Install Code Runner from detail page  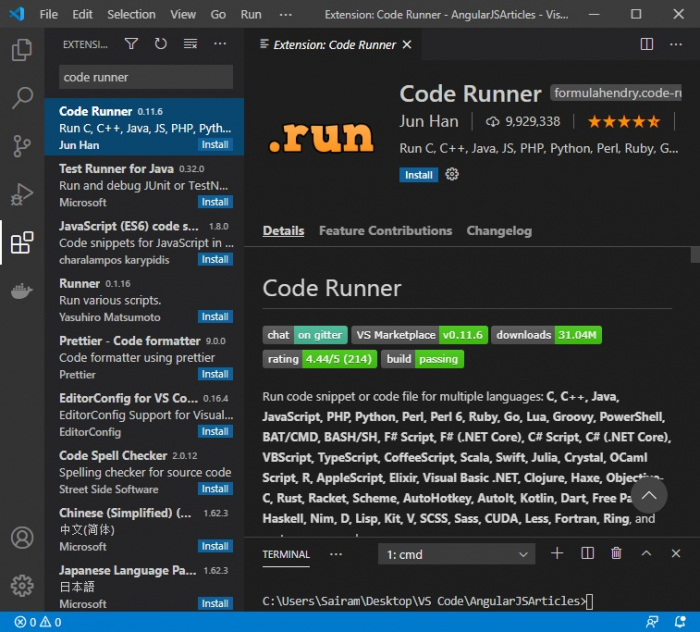419,175
